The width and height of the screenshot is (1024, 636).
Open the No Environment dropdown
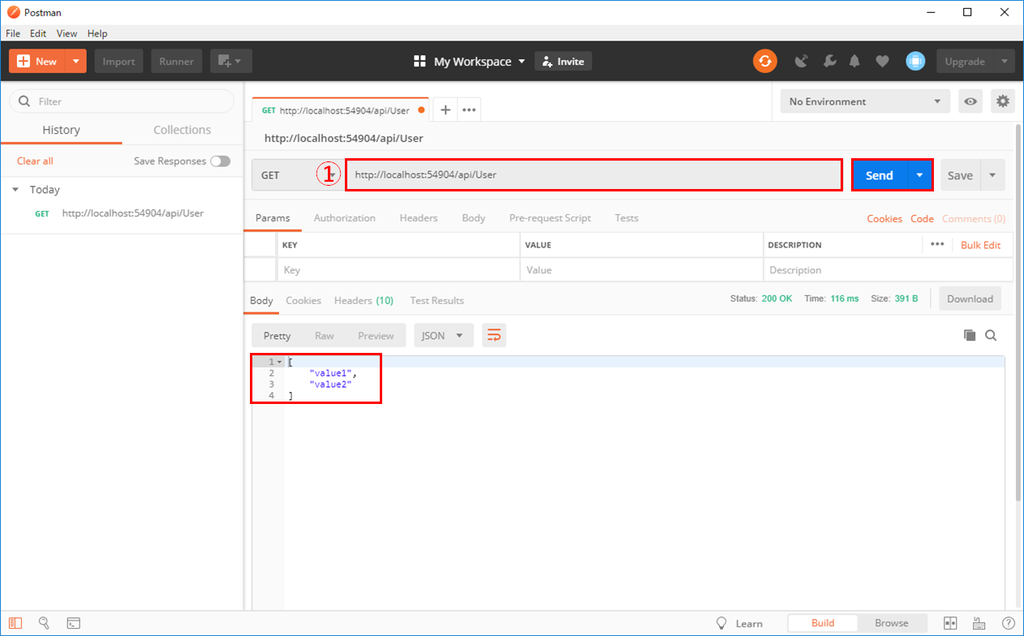point(865,101)
